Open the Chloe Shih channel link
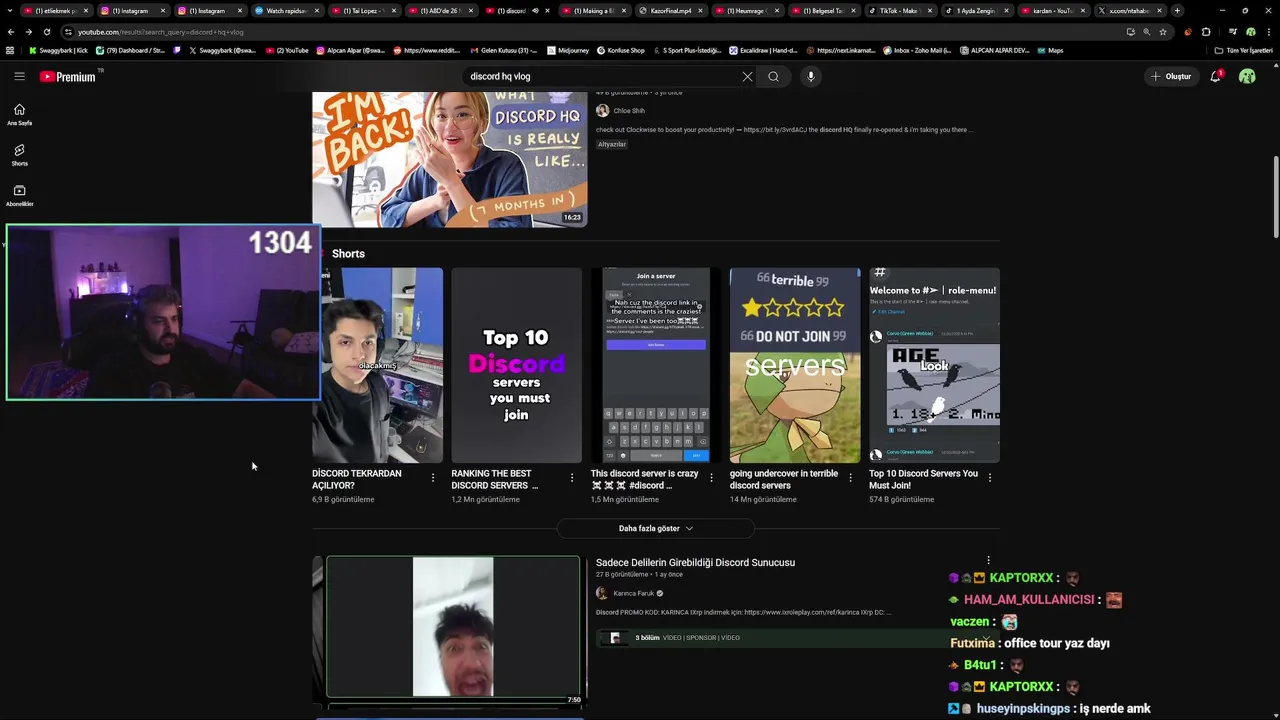This screenshot has height=720, width=1280. (x=629, y=111)
